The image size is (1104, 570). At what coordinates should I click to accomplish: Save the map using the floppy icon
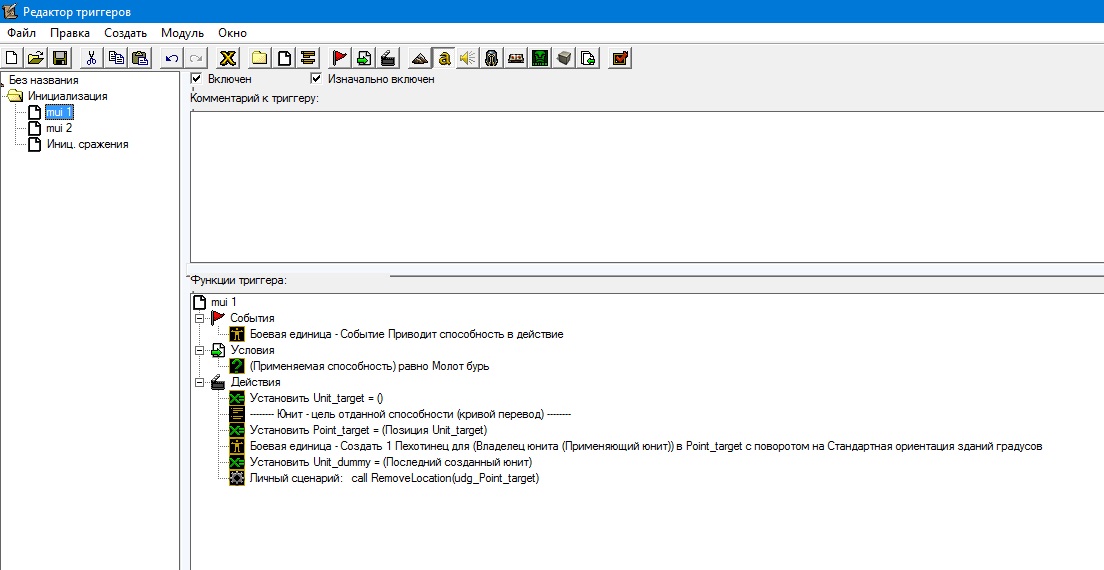[x=60, y=58]
